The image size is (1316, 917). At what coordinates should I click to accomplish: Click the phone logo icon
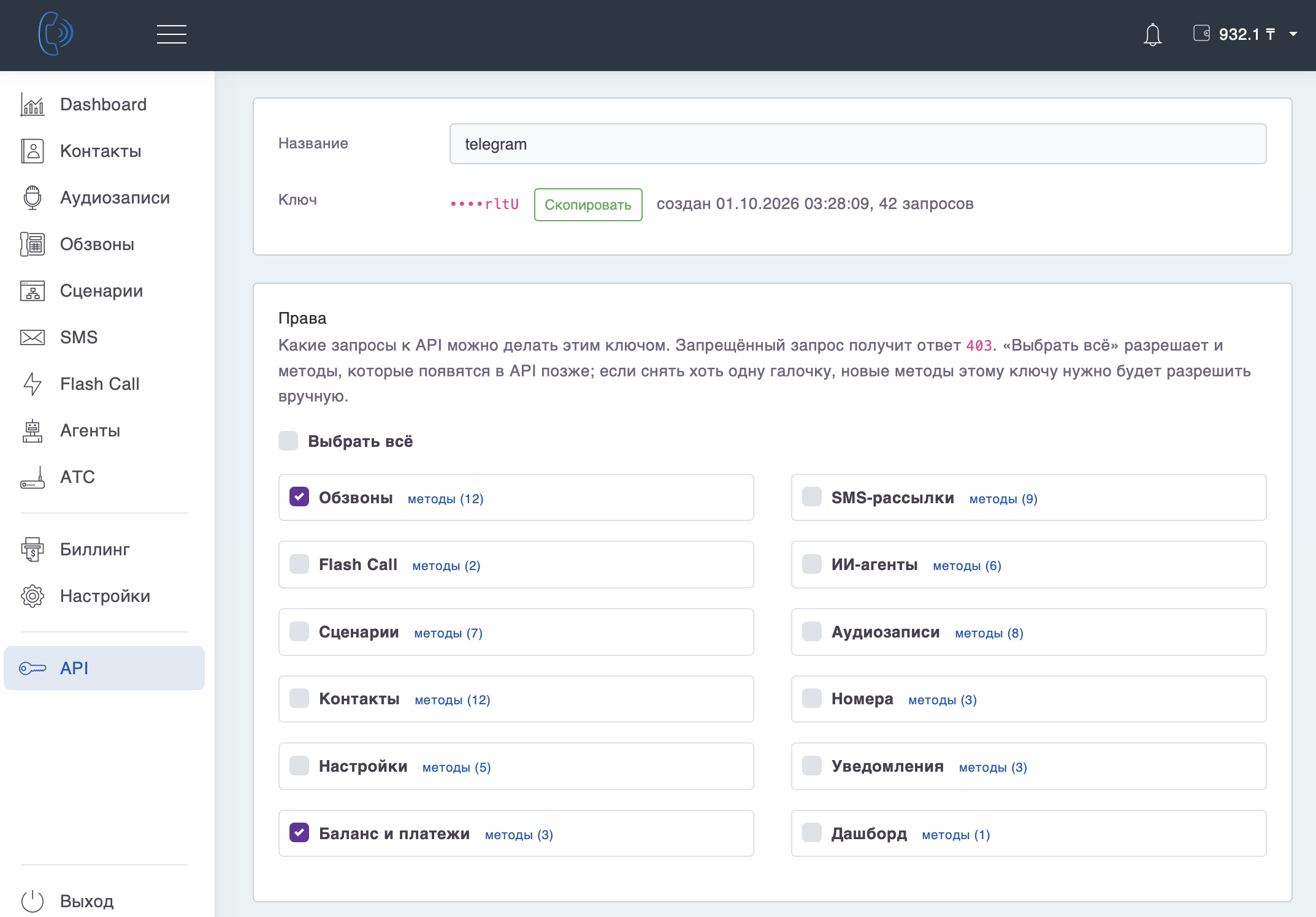(56, 34)
